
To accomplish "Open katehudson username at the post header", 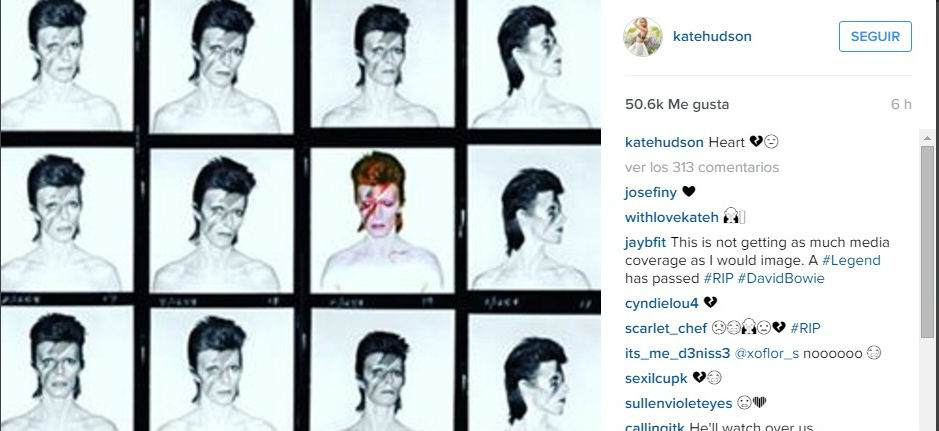I will (x=712, y=37).
